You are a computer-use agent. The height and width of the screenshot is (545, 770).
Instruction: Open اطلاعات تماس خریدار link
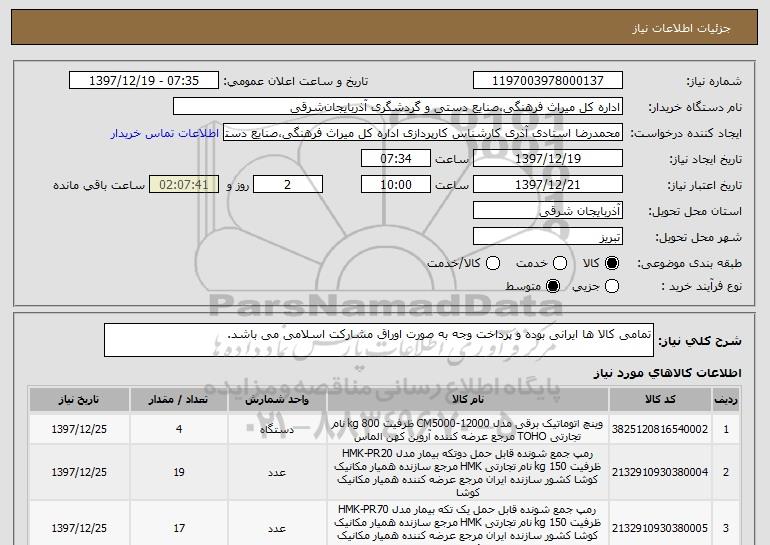coord(165,133)
